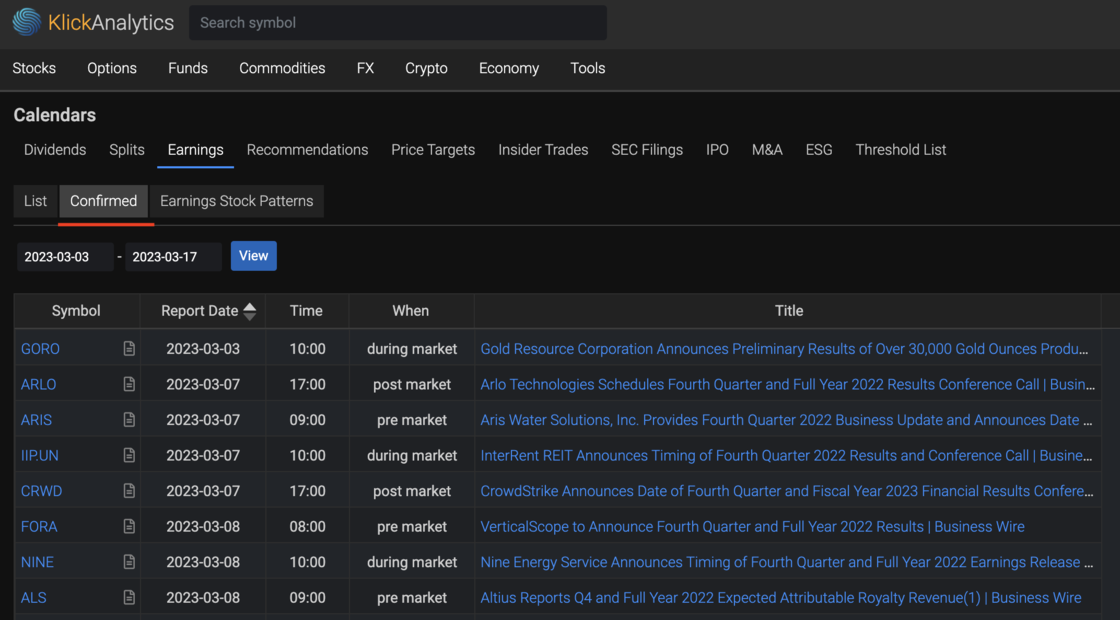The height and width of the screenshot is (620, 1120).
Task: Switch to Splits calendar tab
Action: point(127,150)
